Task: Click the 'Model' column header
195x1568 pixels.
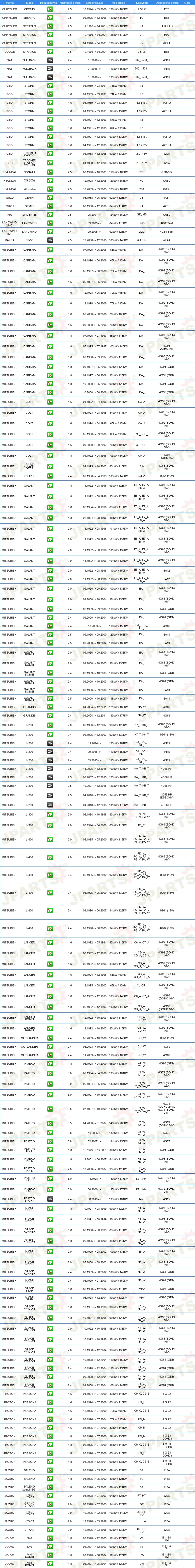Action: pyautogui.click(x=29, y=2)
